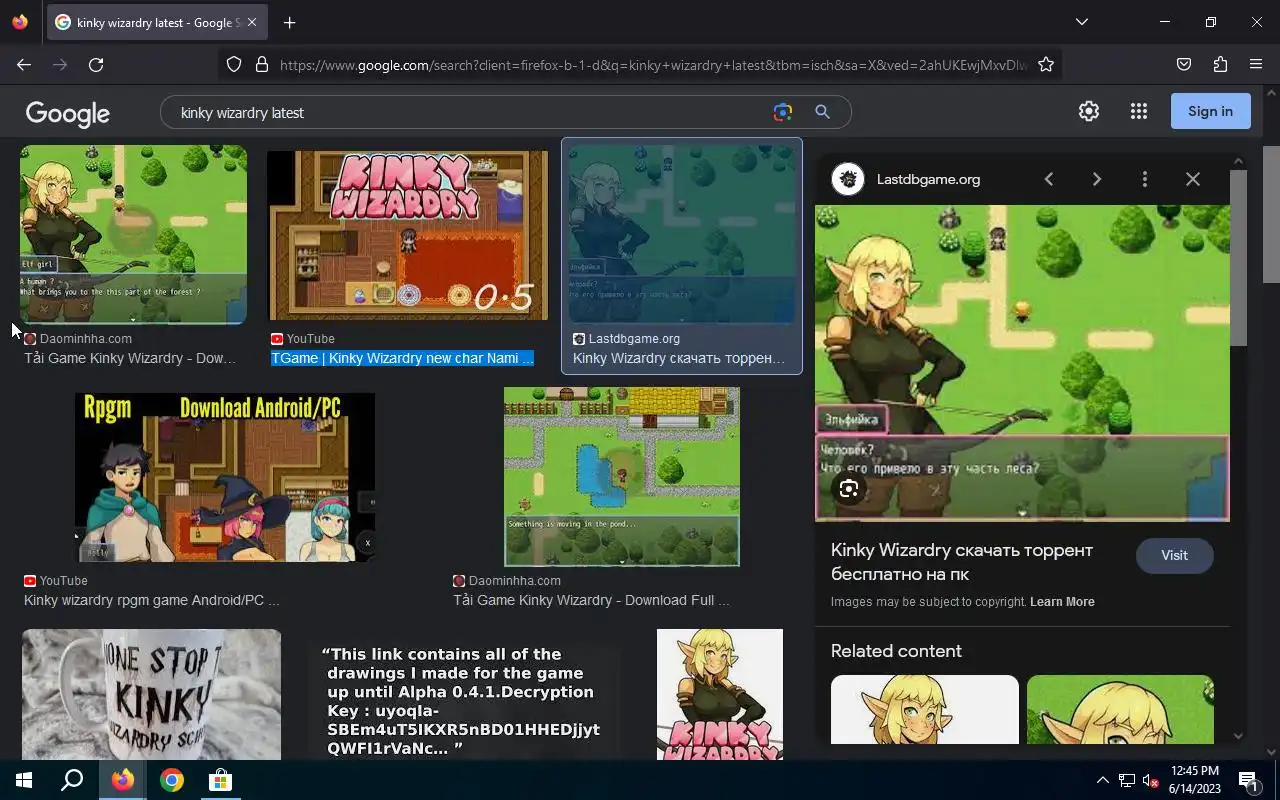Close the kinky wizardry Google tab

(252, 22)
